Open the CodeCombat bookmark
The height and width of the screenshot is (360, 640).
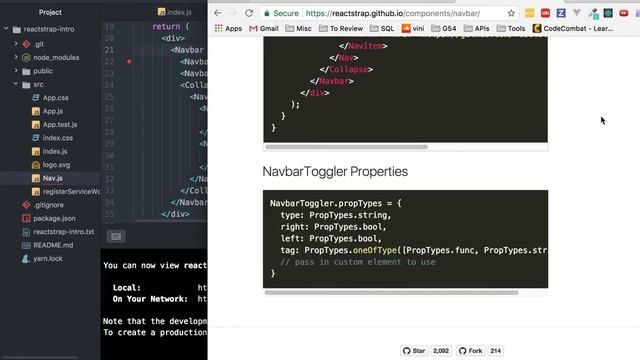573,29
